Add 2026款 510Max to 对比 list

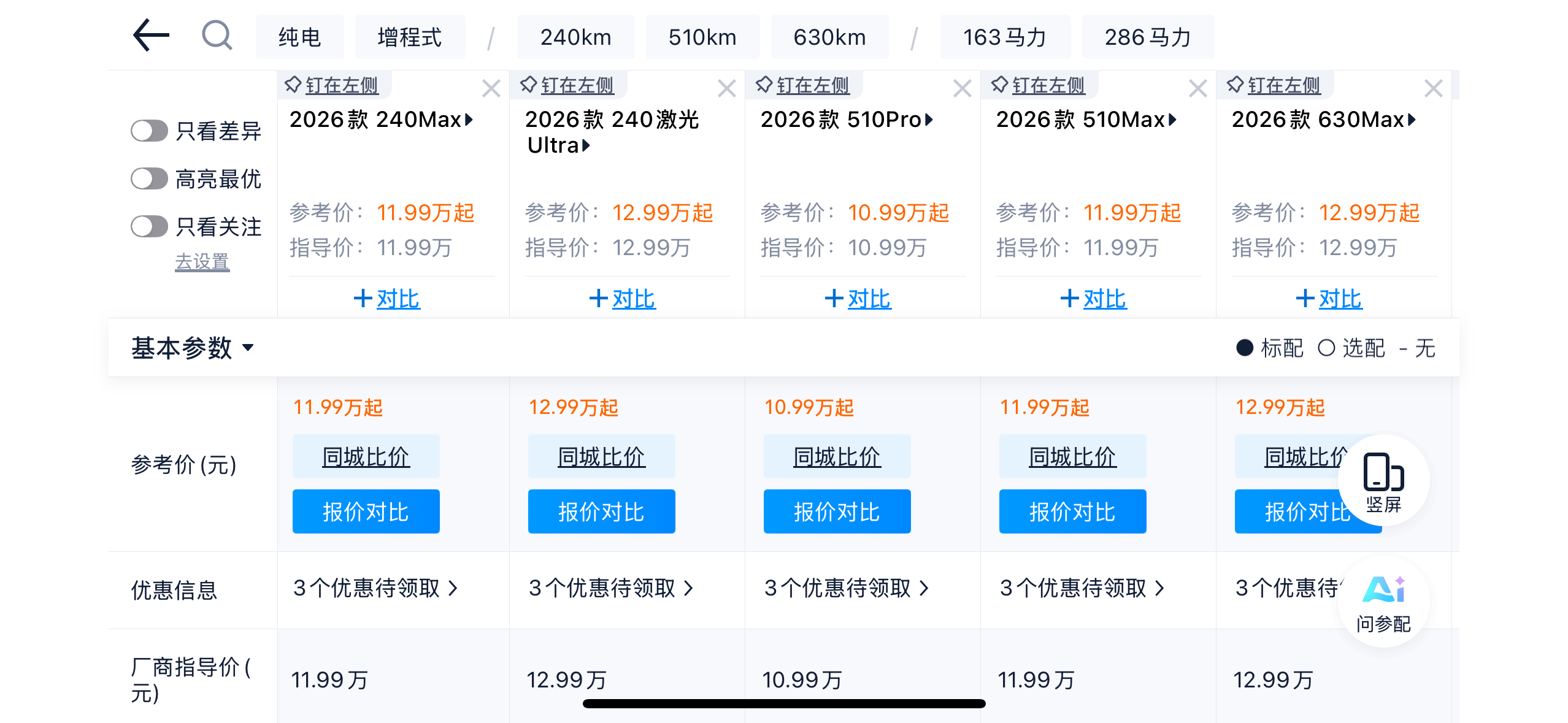1093,299
